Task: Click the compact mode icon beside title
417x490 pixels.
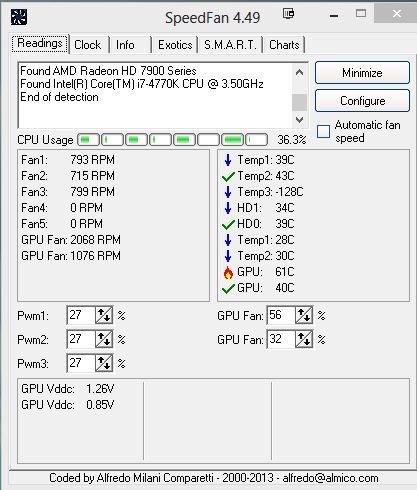Action: pyautogui.click(x=288, y=14)
